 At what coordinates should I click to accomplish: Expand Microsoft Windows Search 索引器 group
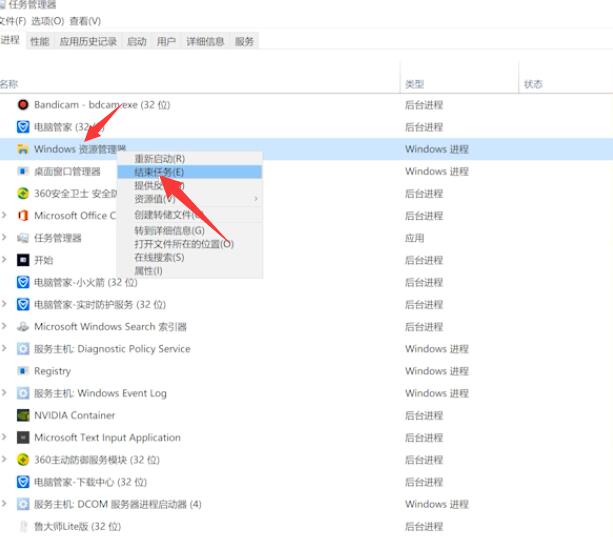pos(4,326)
